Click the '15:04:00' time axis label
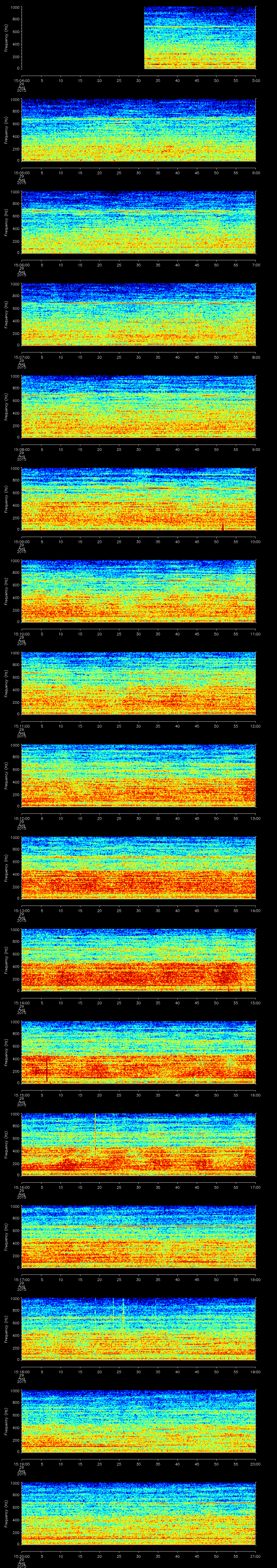The height and width of the screenshot is (1568, 277). tap(21, 80)
